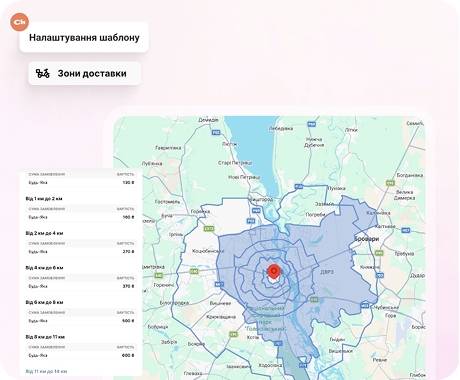Select the Від 1 км до 2 км heading
The image size is (460, 380).
44,199
